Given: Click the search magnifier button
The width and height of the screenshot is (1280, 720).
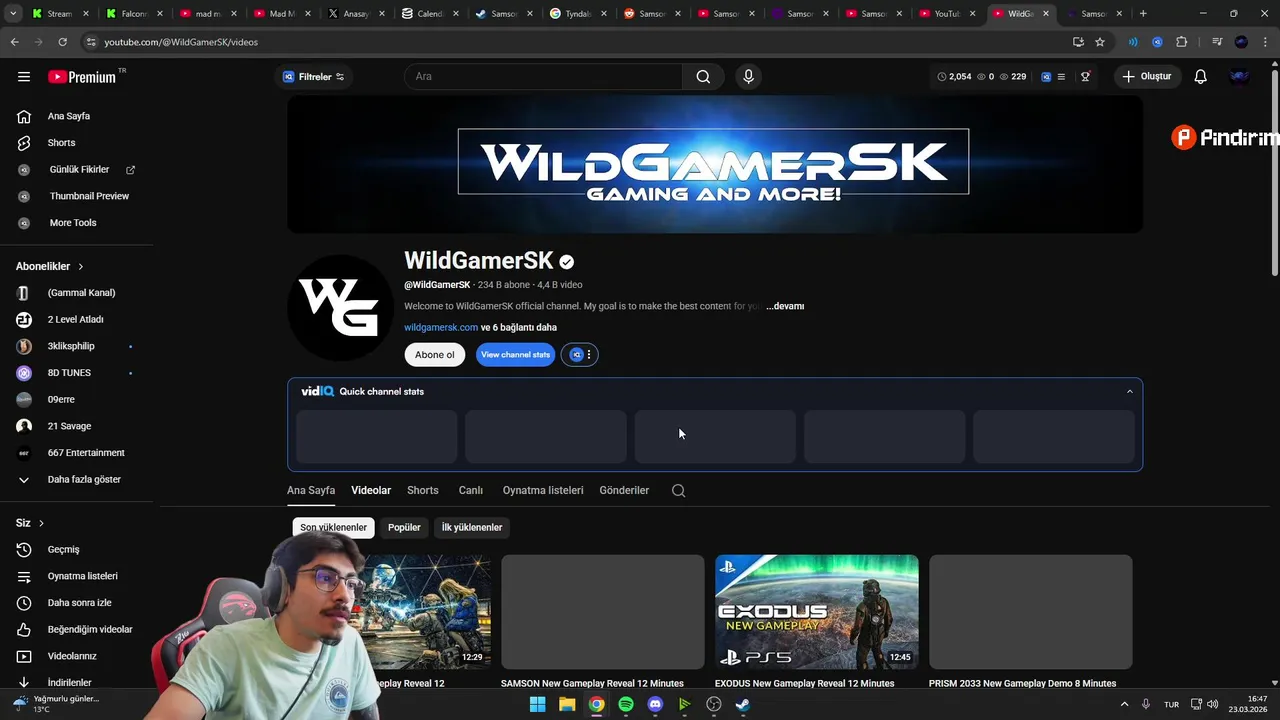Looking at the screenshot, I should (x=703, y=77).
